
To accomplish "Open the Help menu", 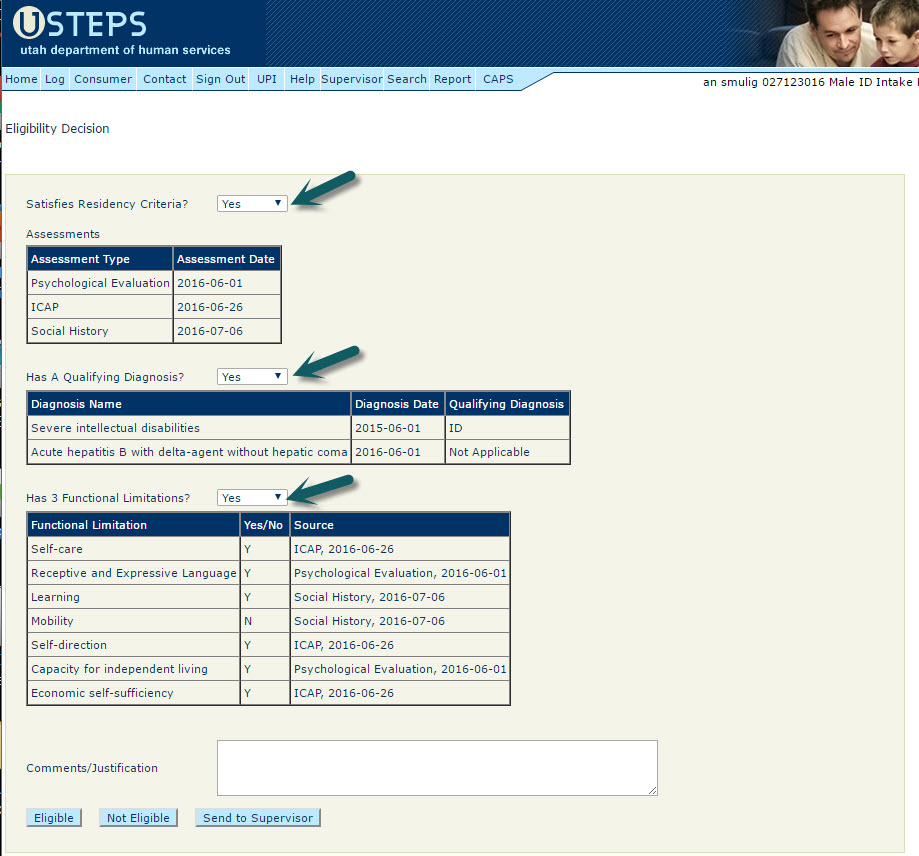I will [302, 80].
